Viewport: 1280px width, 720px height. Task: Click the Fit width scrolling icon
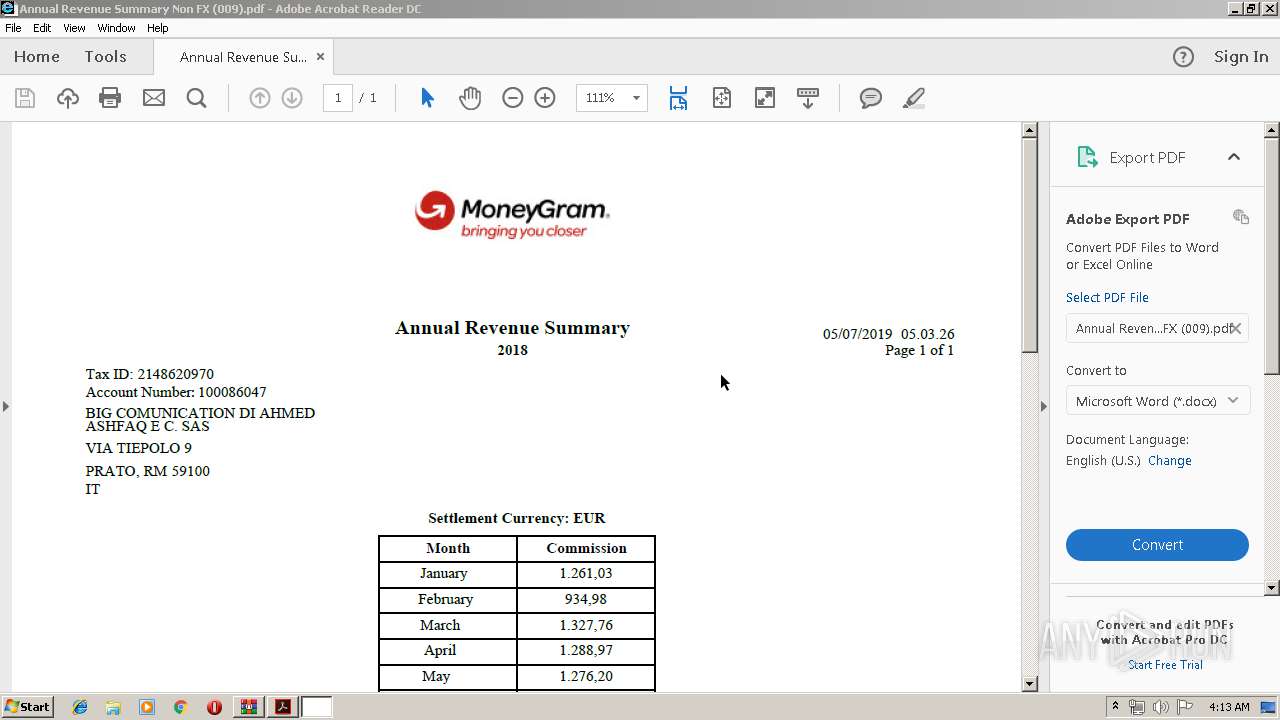click(x=678, y=98)
